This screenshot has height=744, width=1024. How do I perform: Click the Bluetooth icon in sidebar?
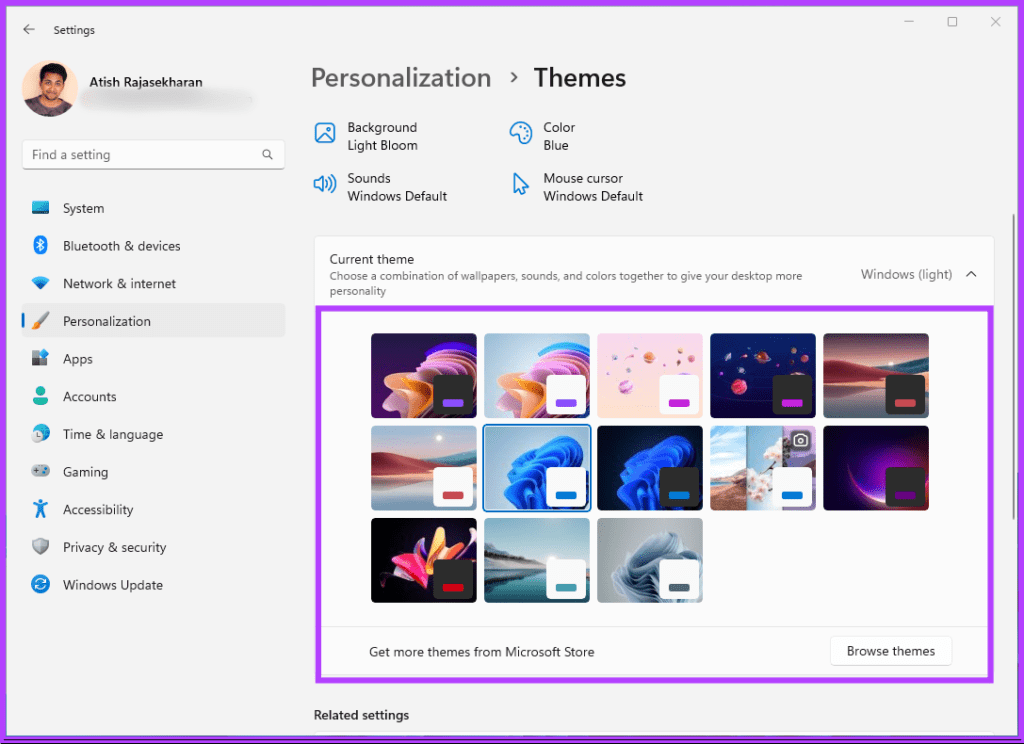pyautogui.click(x=40, y=246)
